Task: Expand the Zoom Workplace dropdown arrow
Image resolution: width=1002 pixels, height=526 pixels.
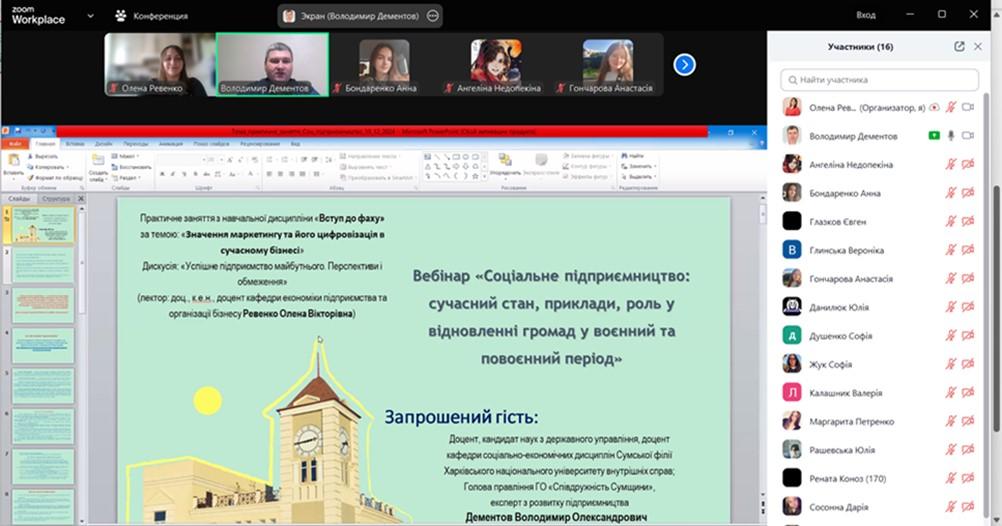Action: 90,16
